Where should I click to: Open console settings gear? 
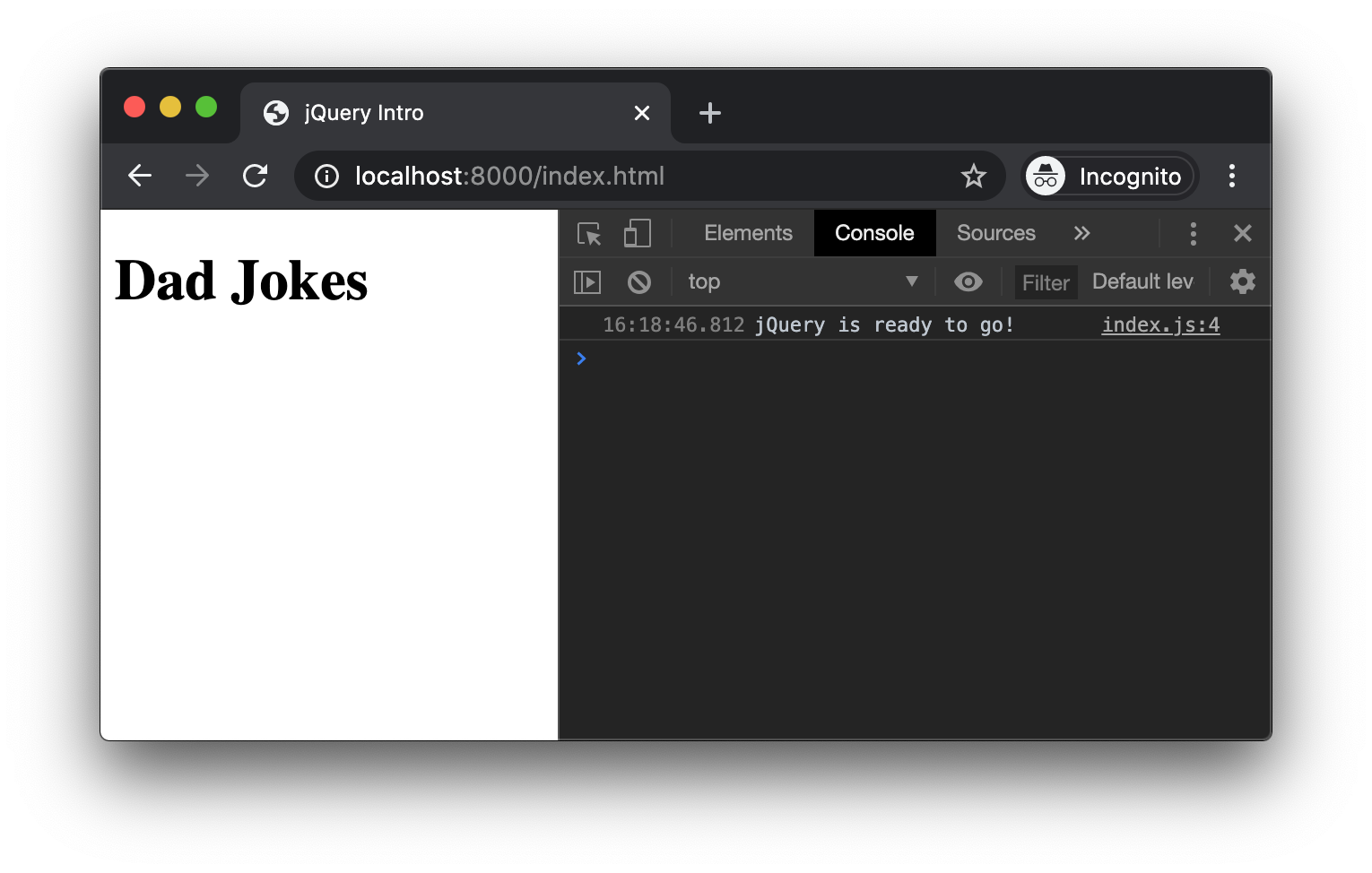point(1242,281)
